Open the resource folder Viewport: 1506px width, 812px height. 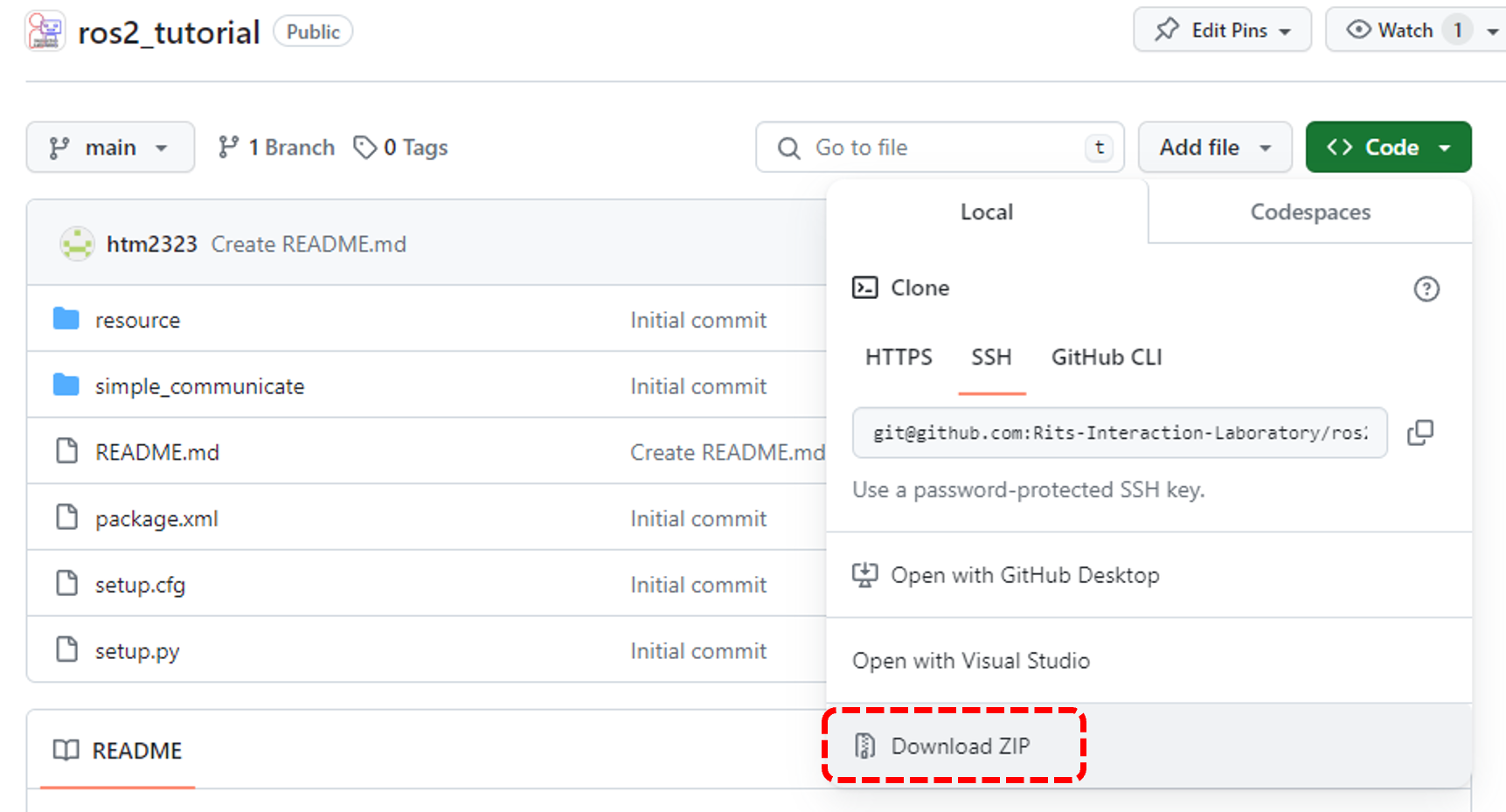(x=137, y=320)
